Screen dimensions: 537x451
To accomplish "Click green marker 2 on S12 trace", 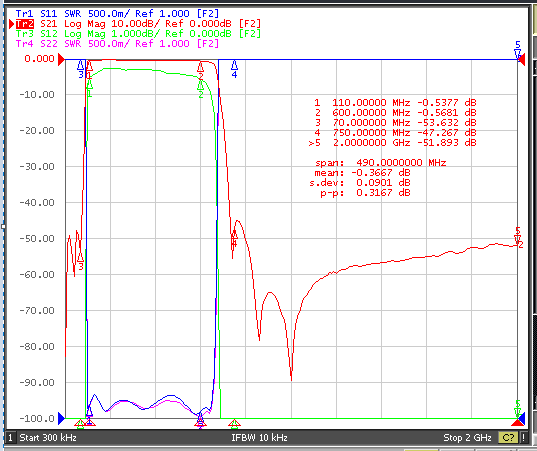I will [x=201, y=86].
